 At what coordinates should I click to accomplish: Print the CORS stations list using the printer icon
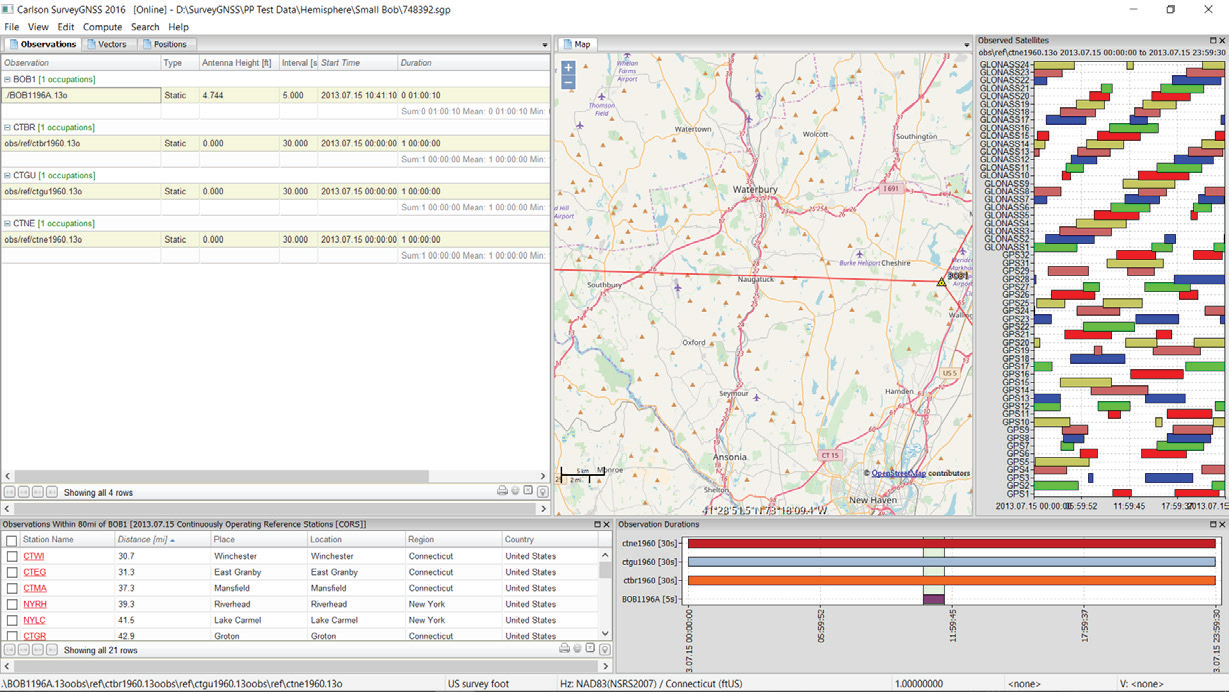563,649
